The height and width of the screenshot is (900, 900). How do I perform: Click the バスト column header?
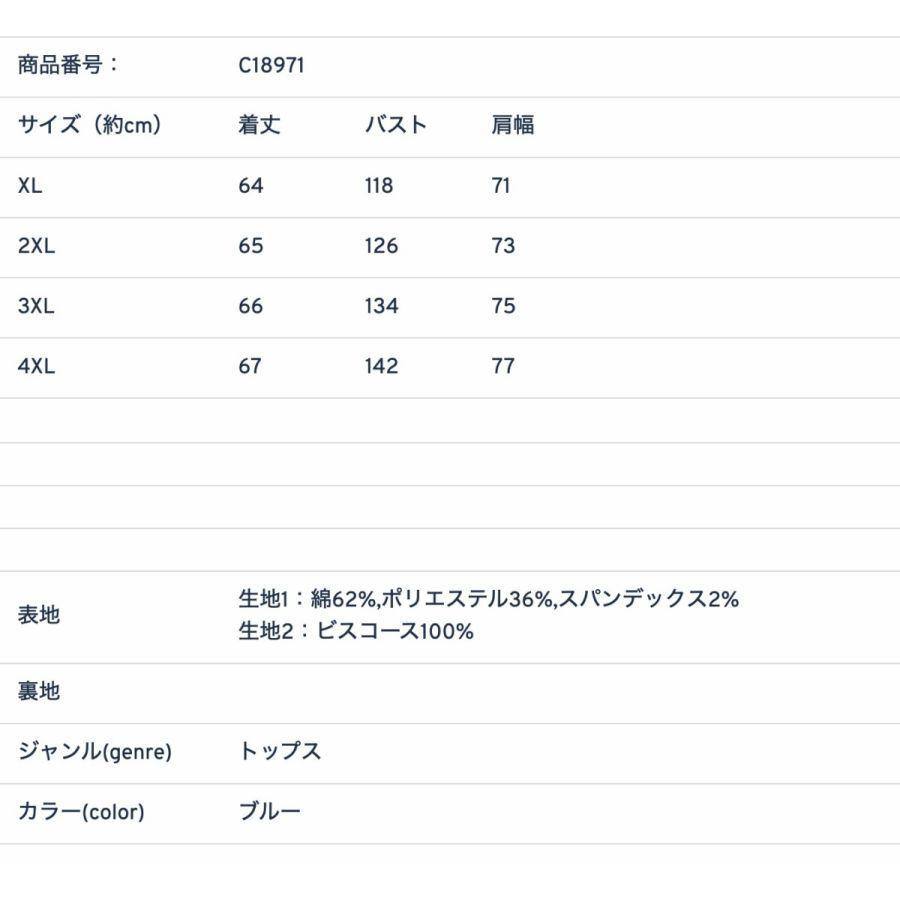click(395, 126)
